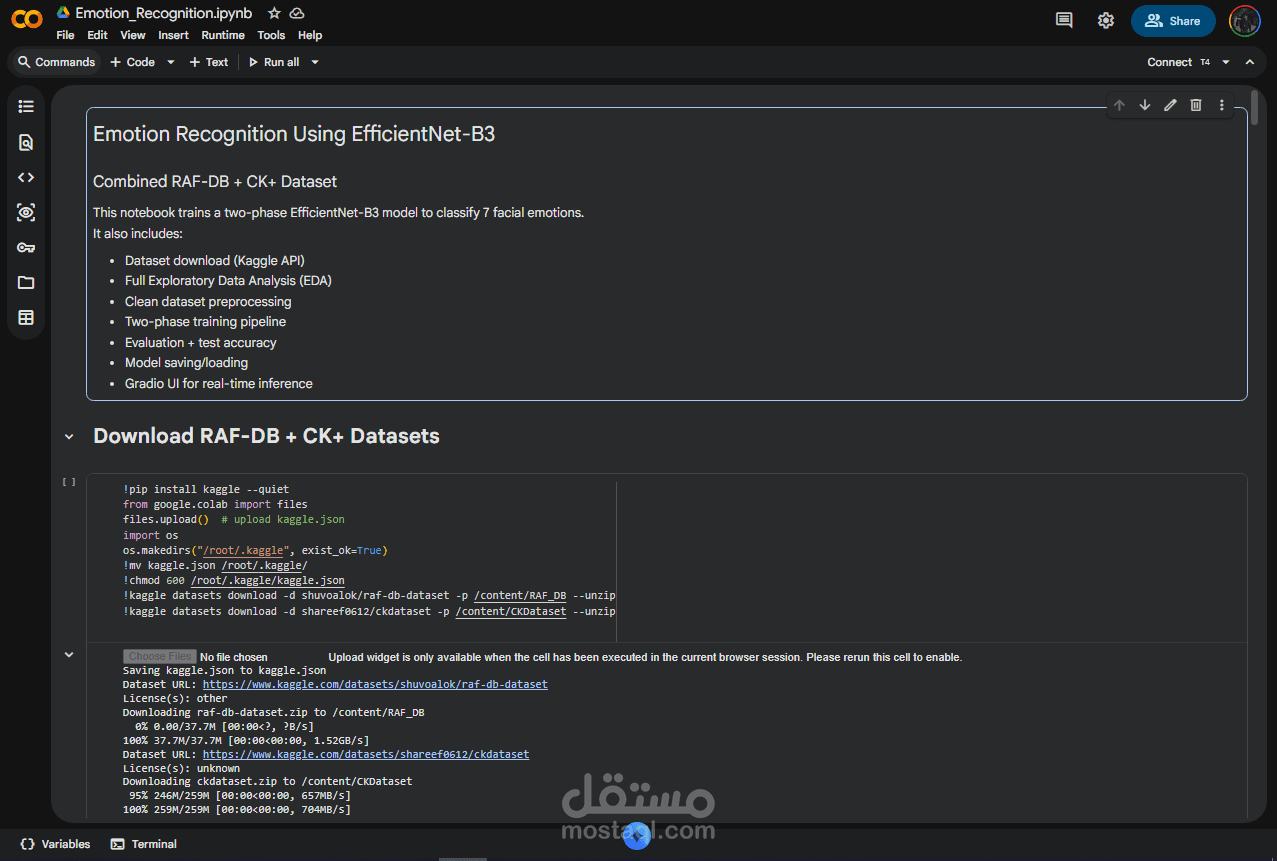Click the /root/.kaggle/kaggle.json path
Image resolution: width=1277 pixels, height=861 pixels.
(268, 580)
